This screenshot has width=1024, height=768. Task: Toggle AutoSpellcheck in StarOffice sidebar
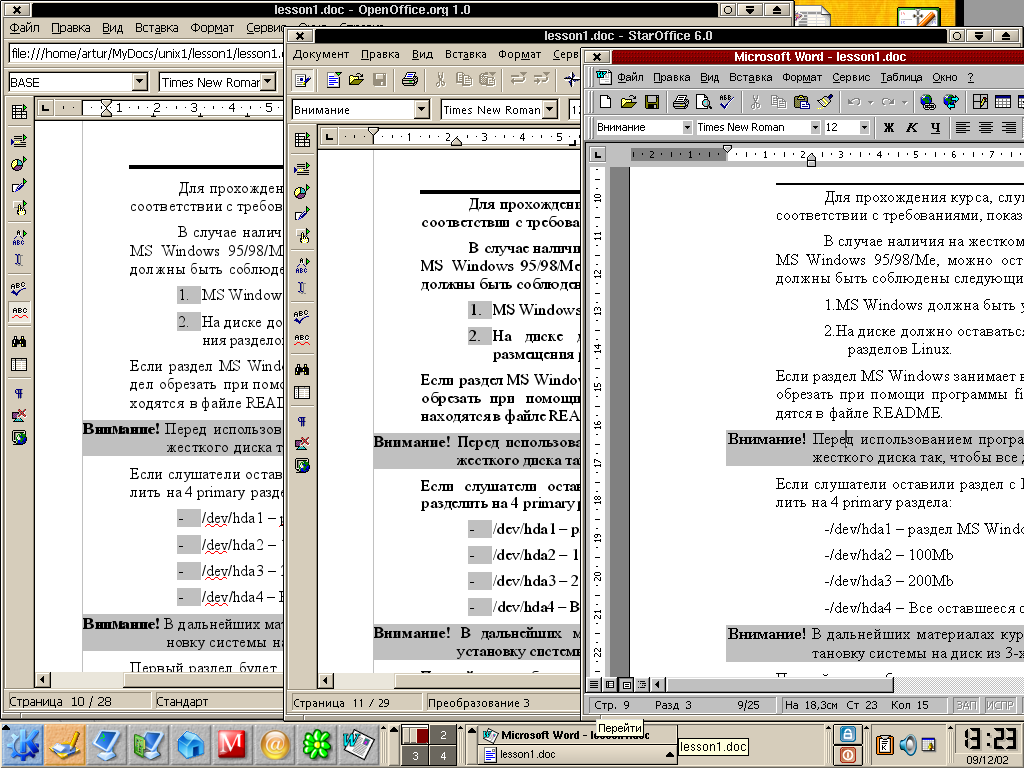coord(302,340)
